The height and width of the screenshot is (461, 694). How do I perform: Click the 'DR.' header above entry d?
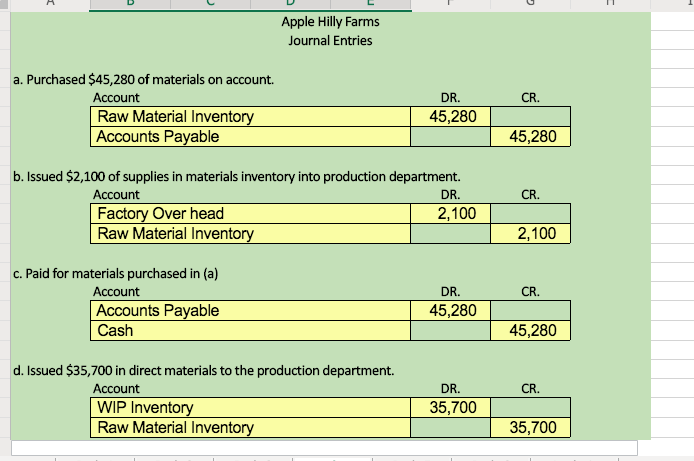(x=451, y=388)
